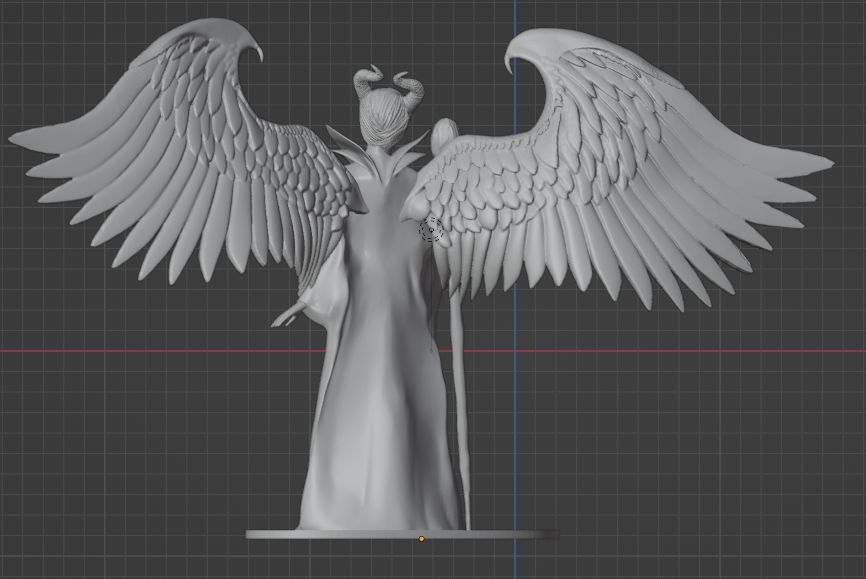This screenshot has width=866, height=579.
Task: Click the outstretched hand of the figure
Action: coord(285,317)
